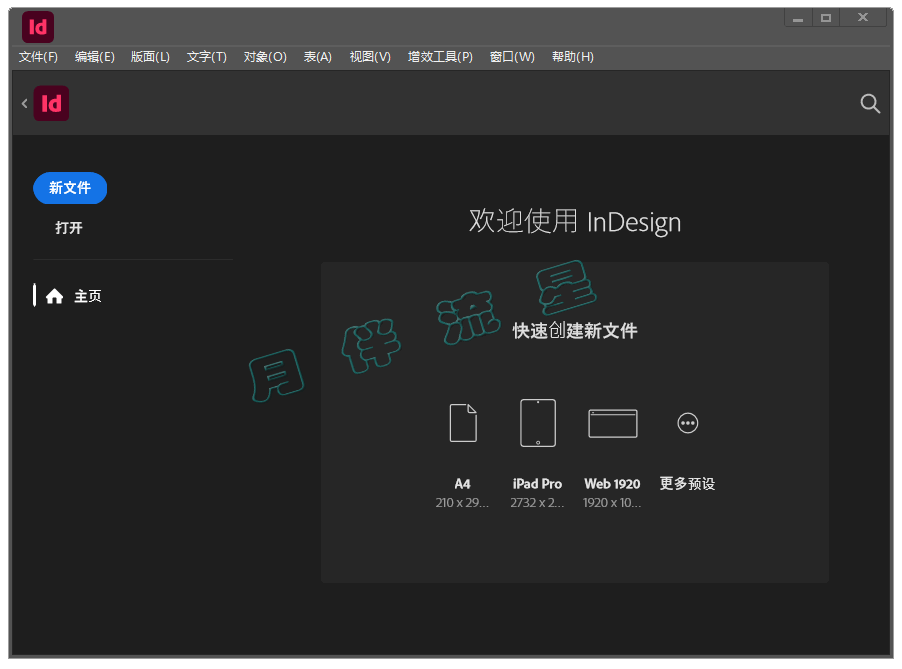Maximize the InDesign window

825,18
